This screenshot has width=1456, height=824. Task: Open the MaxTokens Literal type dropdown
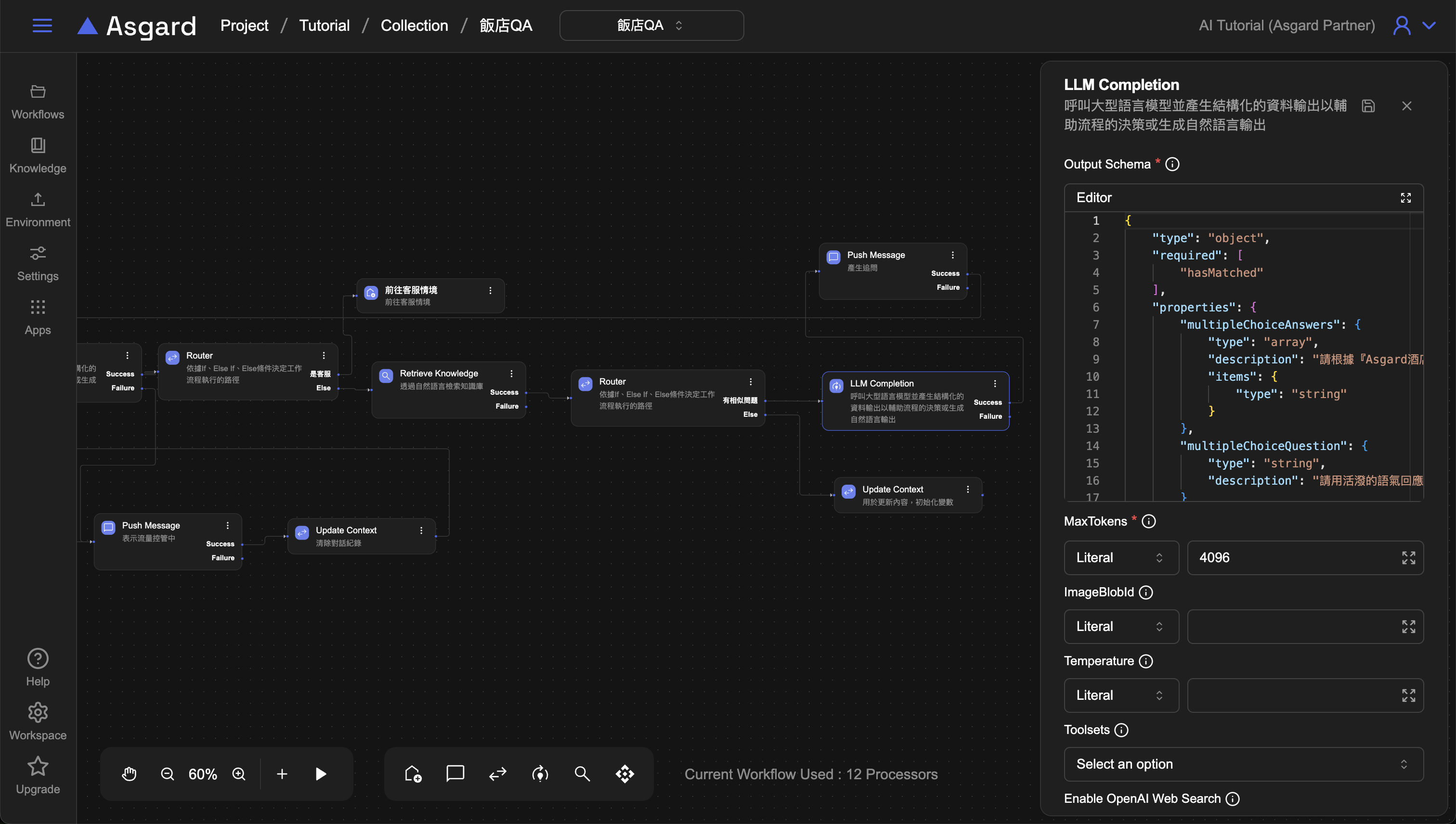click(1121, 557)
